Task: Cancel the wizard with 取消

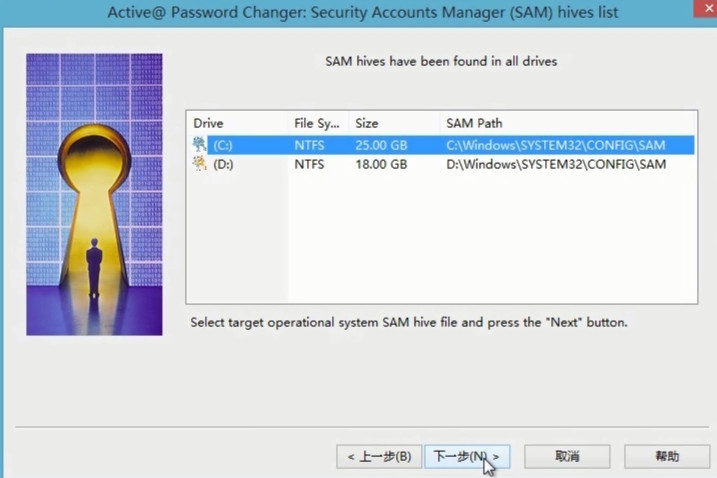Action: 567,456
